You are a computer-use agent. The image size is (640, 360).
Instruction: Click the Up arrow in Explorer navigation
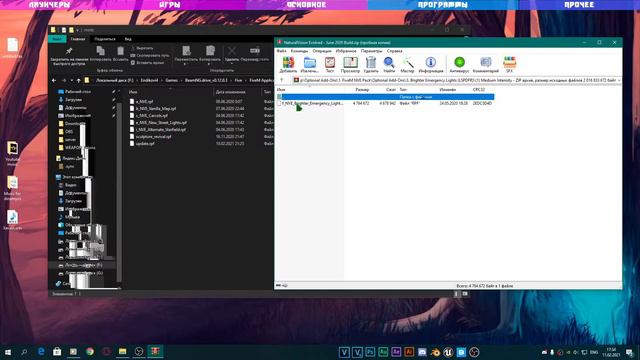(78, 80)
